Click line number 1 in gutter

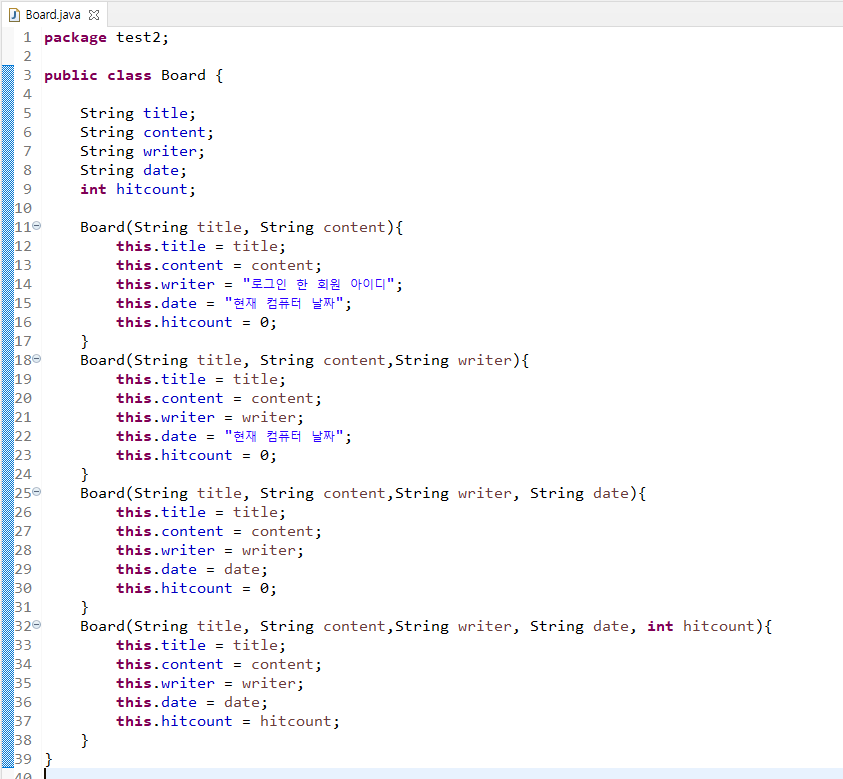click(27, 38)
